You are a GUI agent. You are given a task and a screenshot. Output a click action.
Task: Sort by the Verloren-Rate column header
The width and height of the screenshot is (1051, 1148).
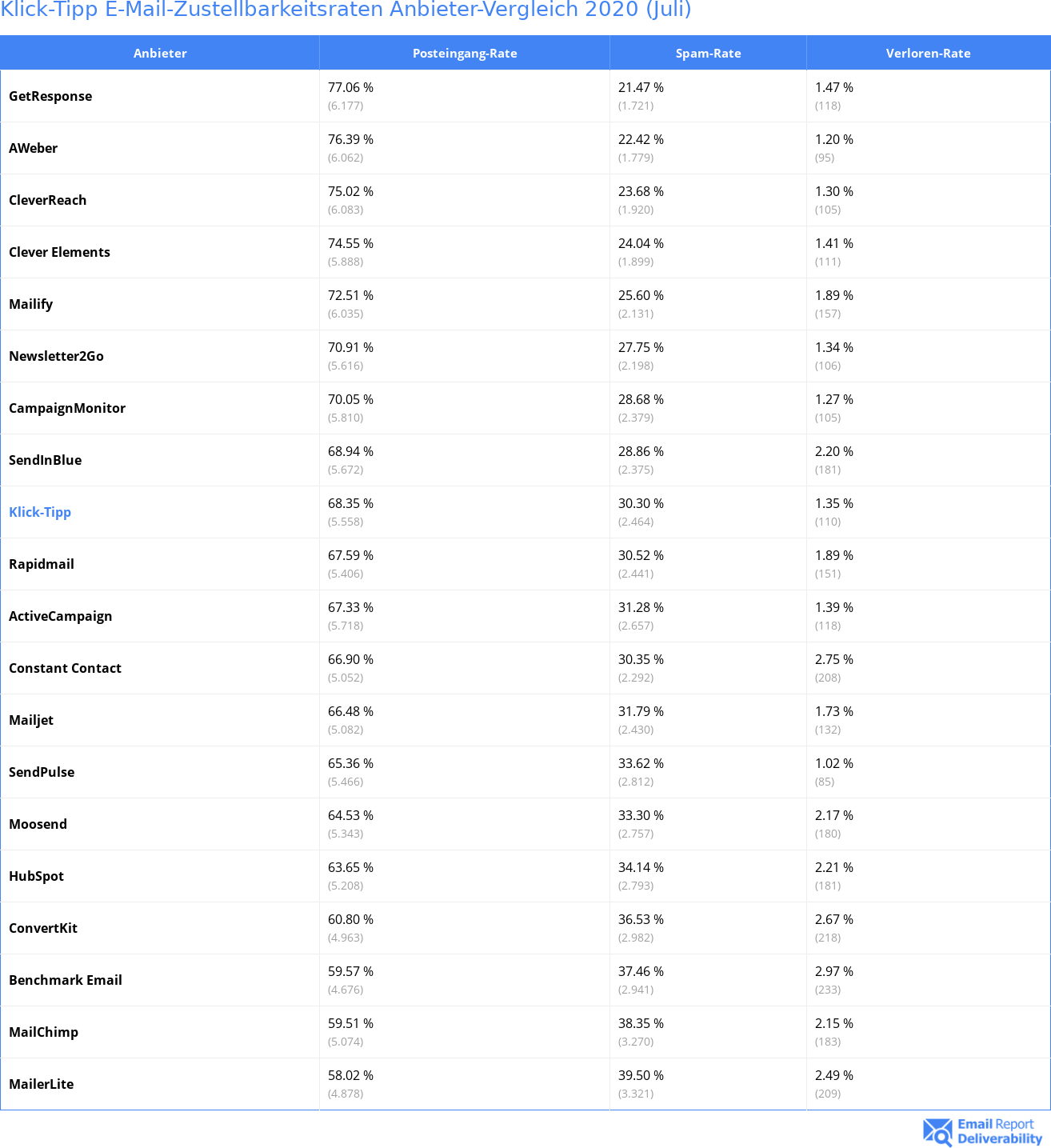click(x=928, y=54)
